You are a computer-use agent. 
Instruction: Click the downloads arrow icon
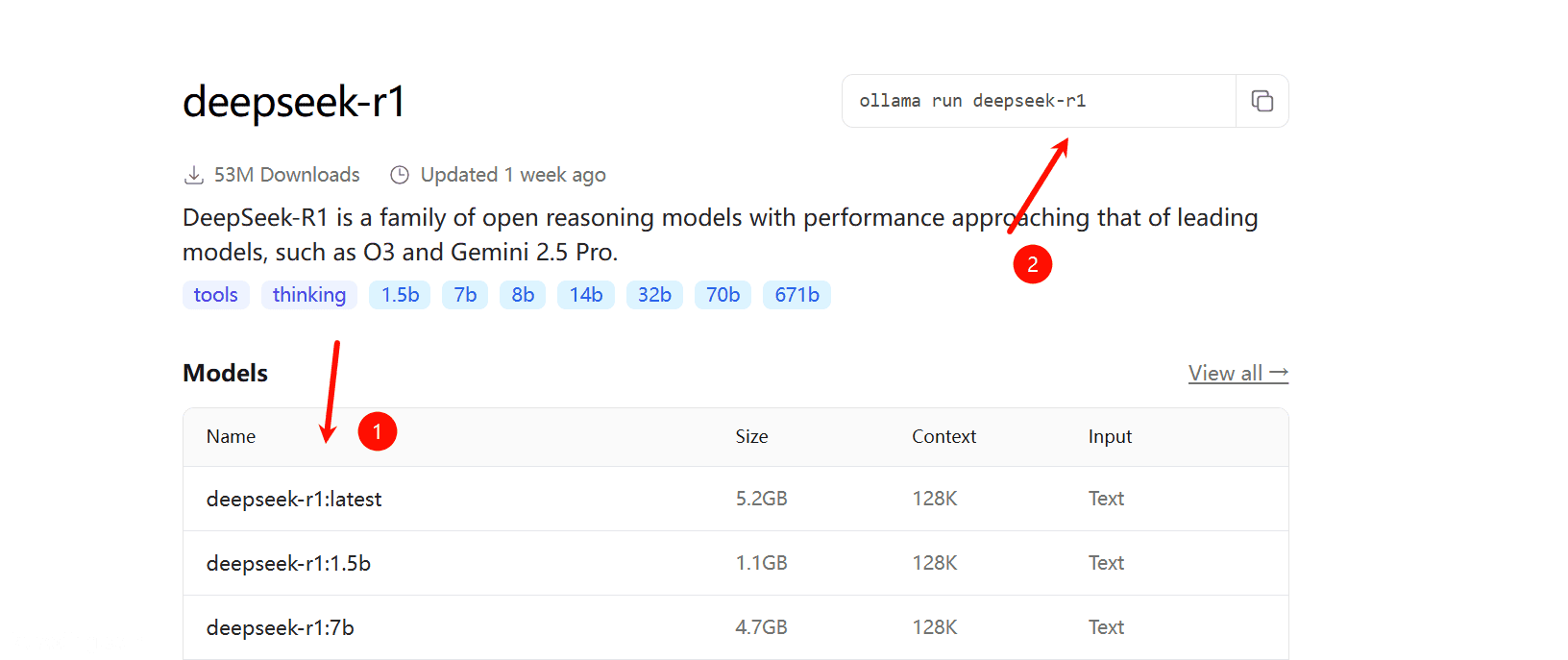[194, 175]
